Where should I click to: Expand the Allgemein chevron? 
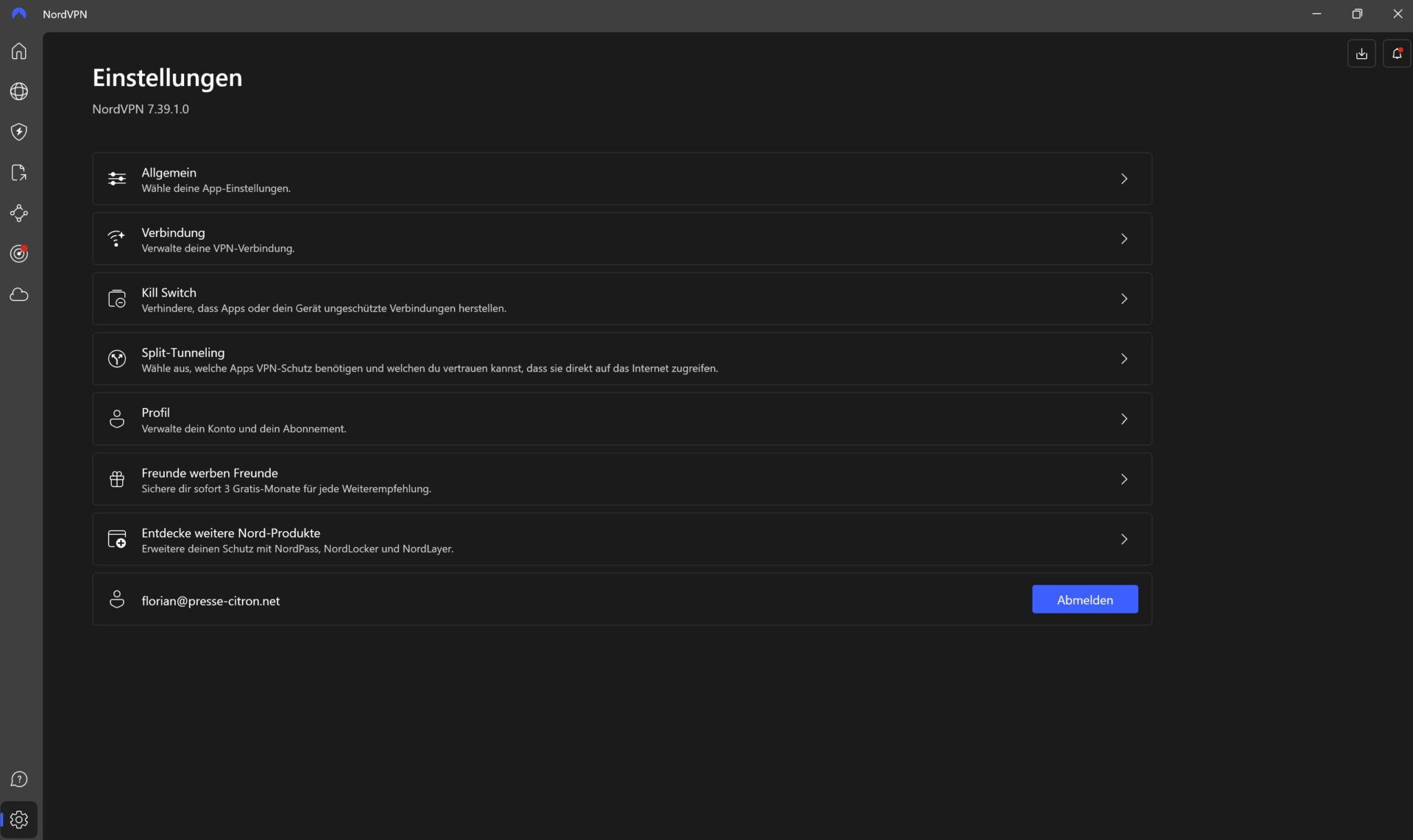click(x=1124, y=179)
